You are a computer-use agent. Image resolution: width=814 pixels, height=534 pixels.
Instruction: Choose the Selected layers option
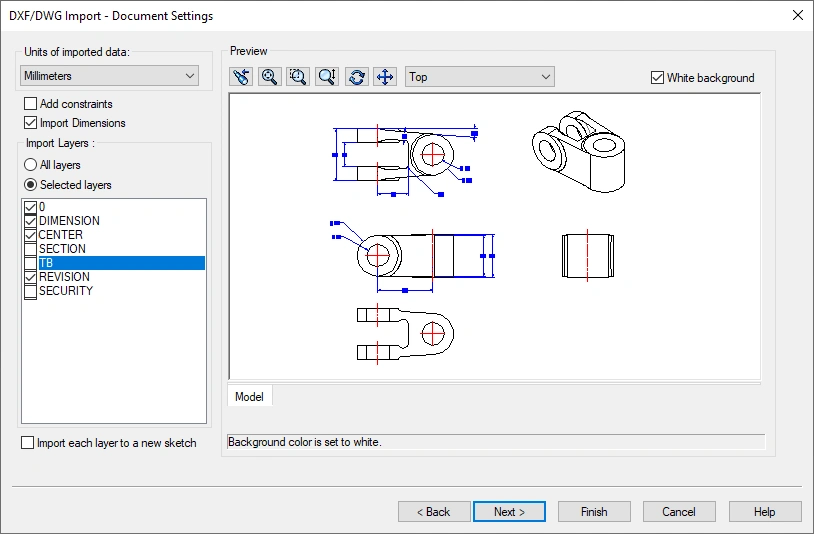31,185
